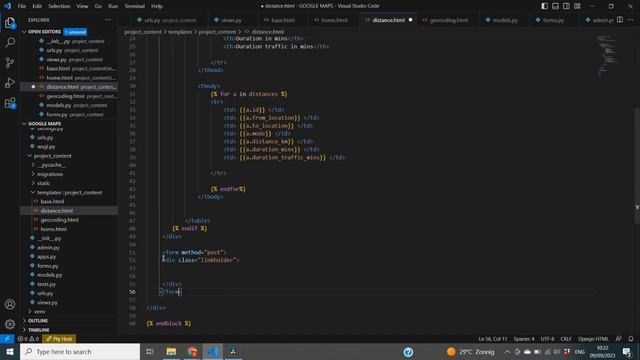Open File Explorer from the taskbar
This screenshot has width=640, height=360.
(x=171, y=352)
